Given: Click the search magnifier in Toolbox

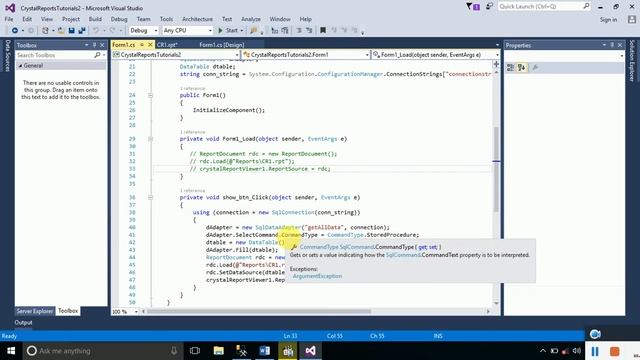Looking at the screenshot, I should click(x=97, y=55).
